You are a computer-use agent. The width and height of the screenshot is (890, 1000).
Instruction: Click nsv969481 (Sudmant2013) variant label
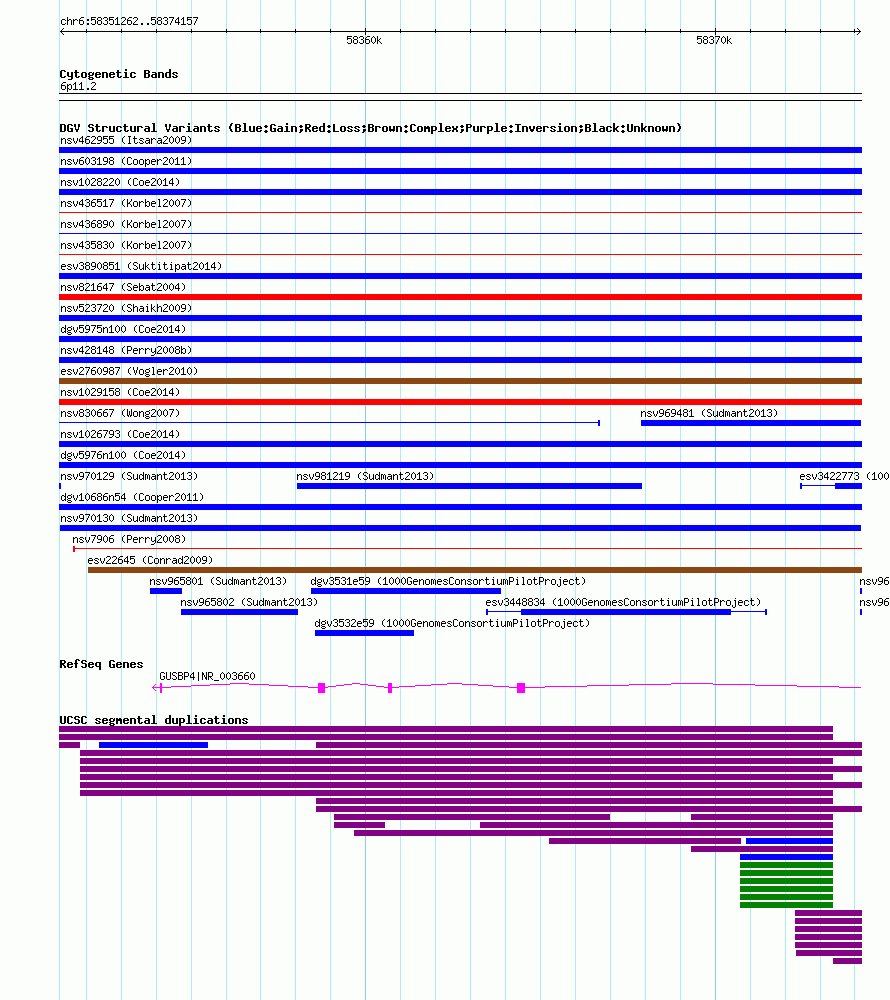(709, 414)
